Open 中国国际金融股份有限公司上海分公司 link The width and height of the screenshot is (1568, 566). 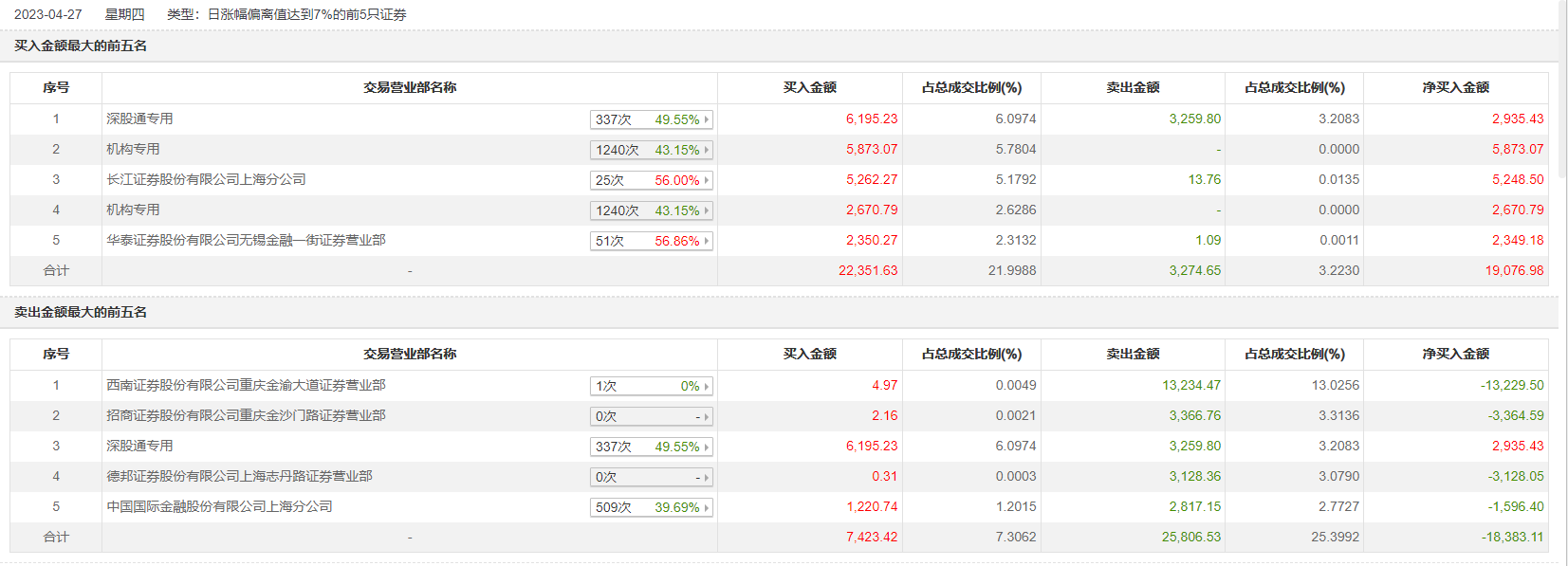(x=219, y=506)
